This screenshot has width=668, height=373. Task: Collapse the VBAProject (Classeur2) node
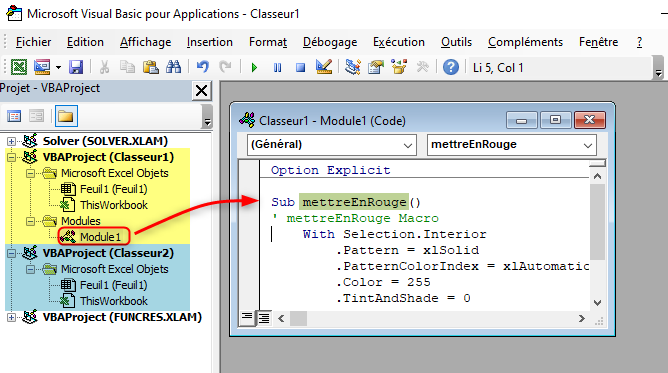click(x=12, y=253)
